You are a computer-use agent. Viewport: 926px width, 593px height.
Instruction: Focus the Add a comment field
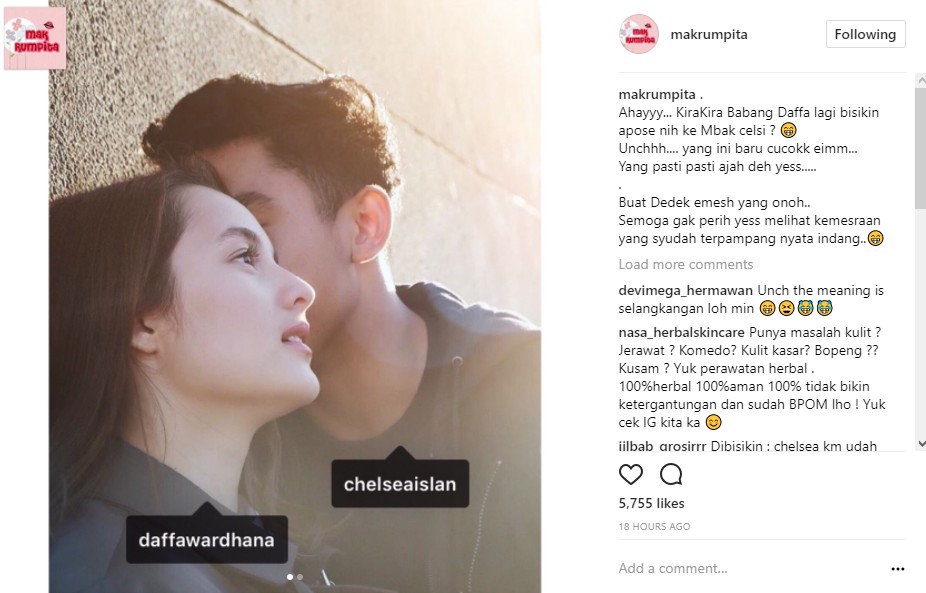click(x=750, y=568)
